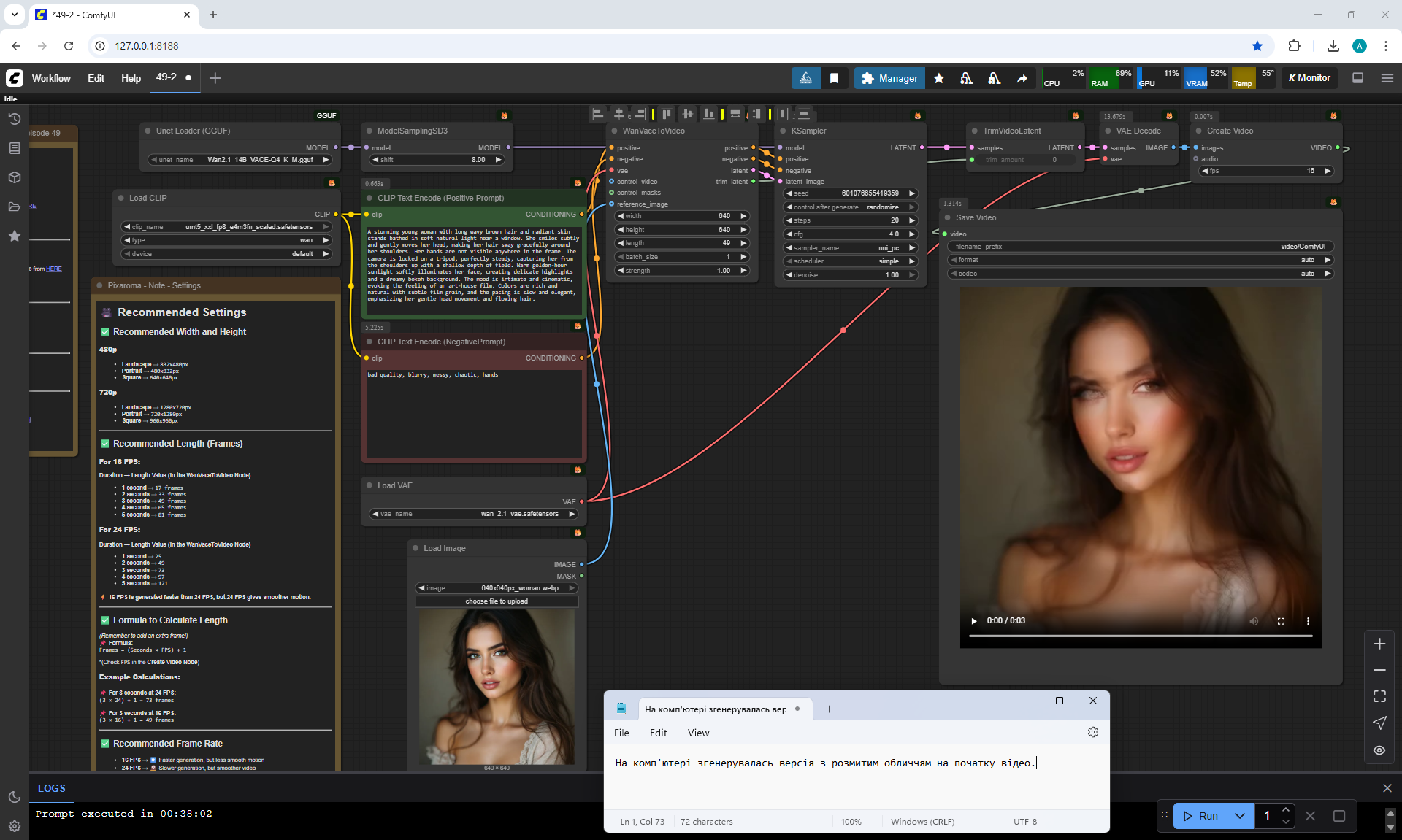The width and height of the screenshot is (1402, 840).
Task: Open Notepad's View menu
Action: tap(698, 733)
